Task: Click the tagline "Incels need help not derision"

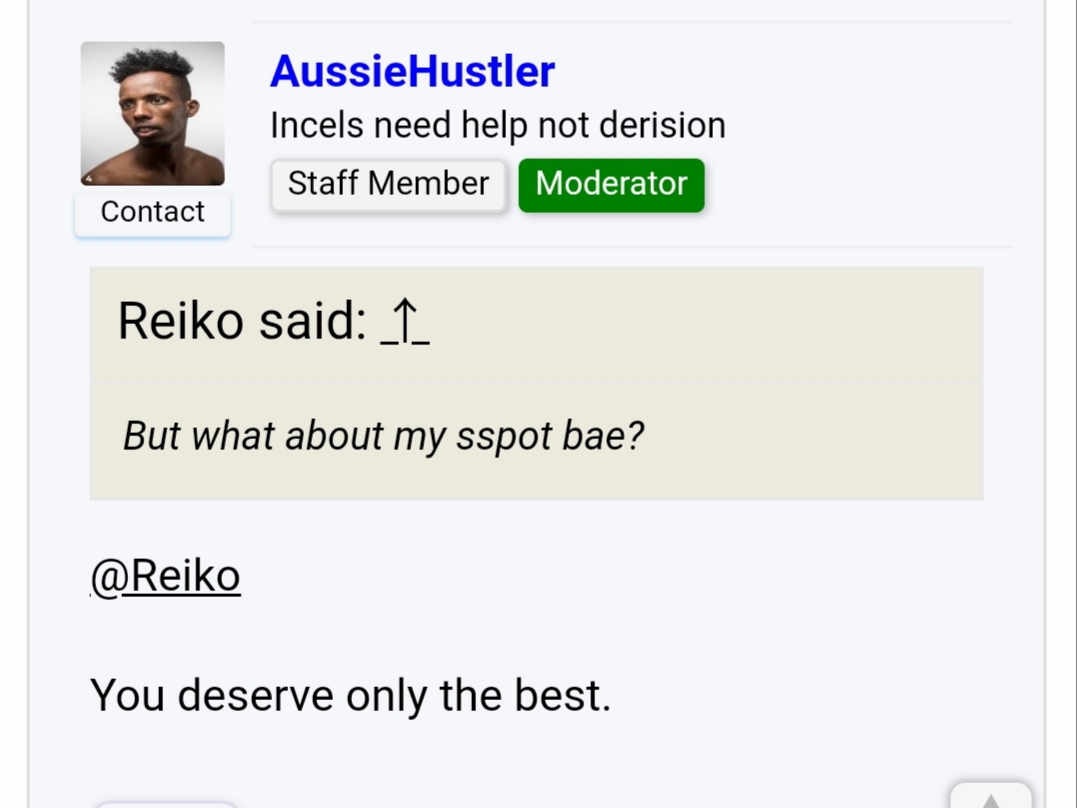Action: click(x=498, y=126)
